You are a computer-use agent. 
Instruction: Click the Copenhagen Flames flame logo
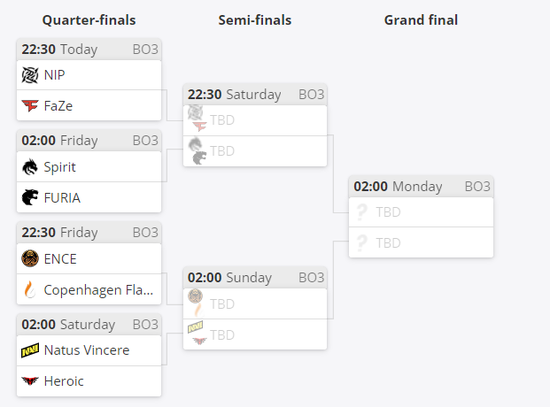point(30,289)
